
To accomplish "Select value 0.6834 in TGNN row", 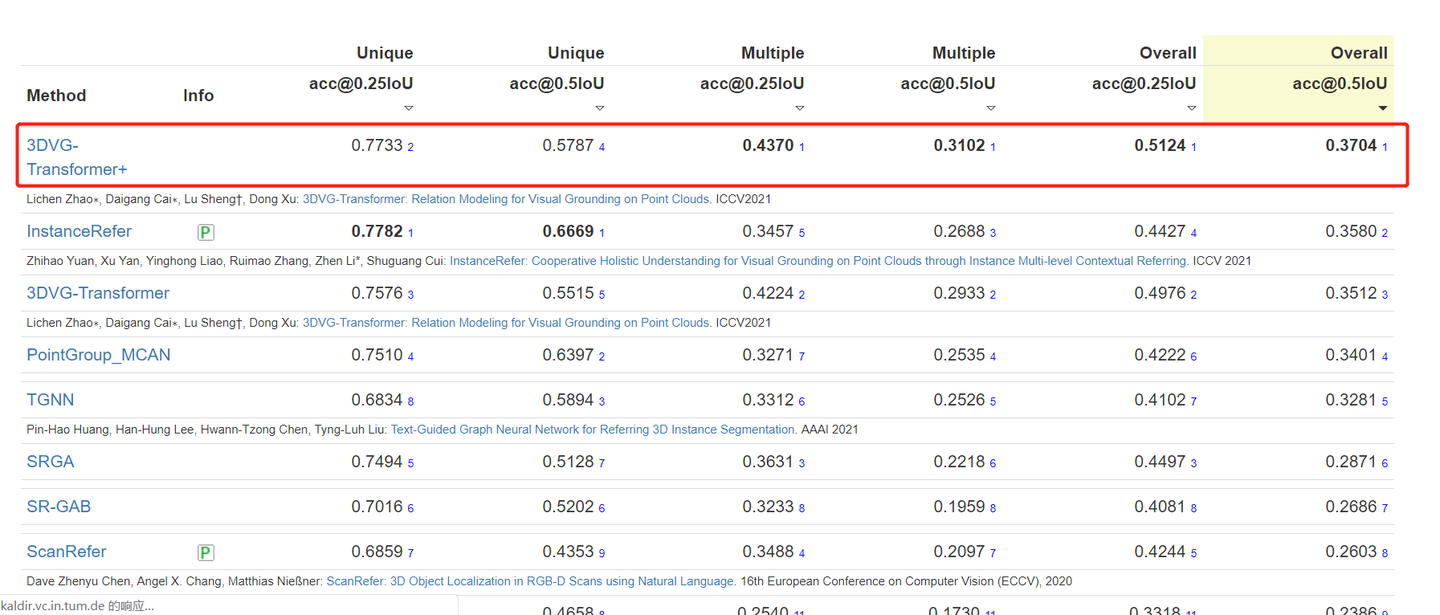I will 377,399.
